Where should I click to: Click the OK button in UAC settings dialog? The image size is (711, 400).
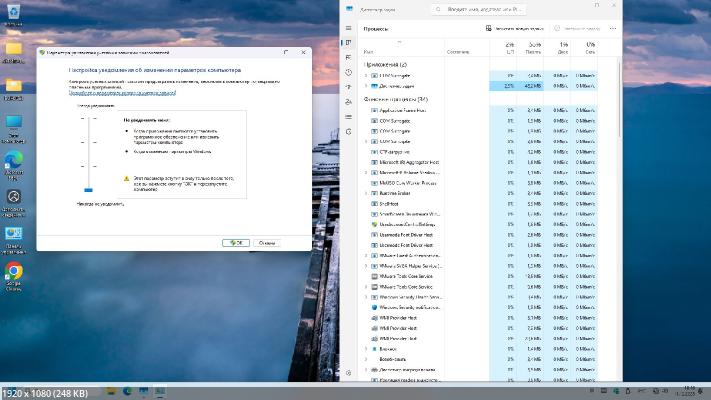pyautogui.click(x=235, y=242)
